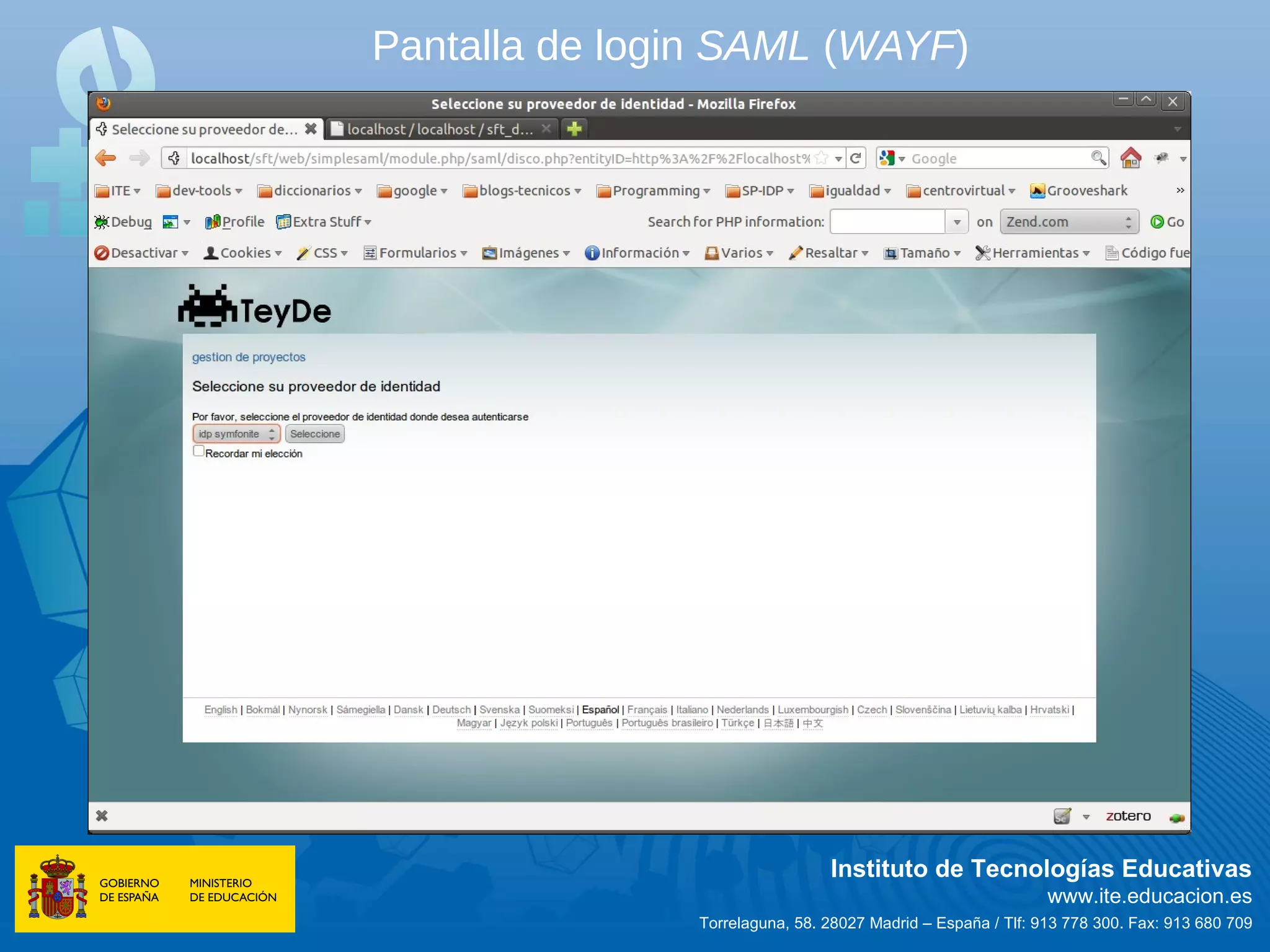Click the Google search input field
The height and width of the screenshot is (952, 1270).
[x=998, y=158]
